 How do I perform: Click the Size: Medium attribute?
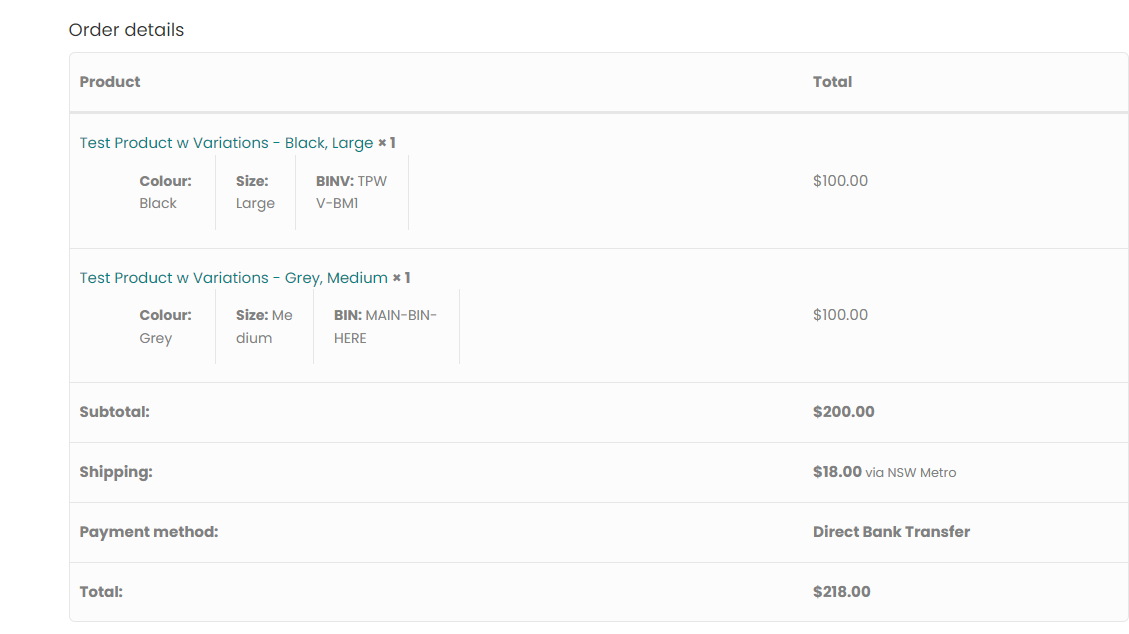click(264, 326)
